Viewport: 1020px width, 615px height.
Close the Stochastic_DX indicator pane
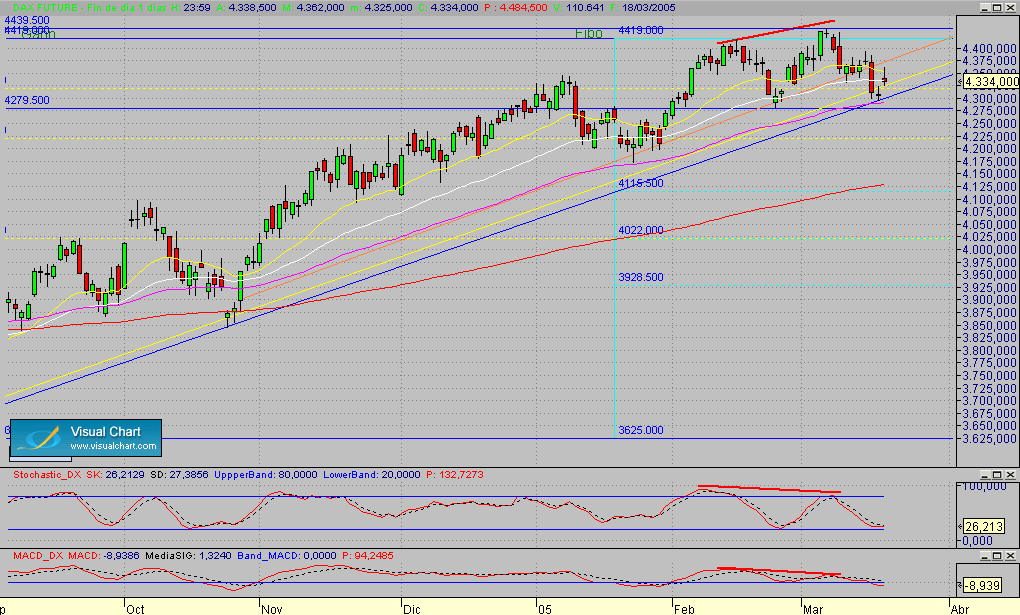click(1010, 475)
